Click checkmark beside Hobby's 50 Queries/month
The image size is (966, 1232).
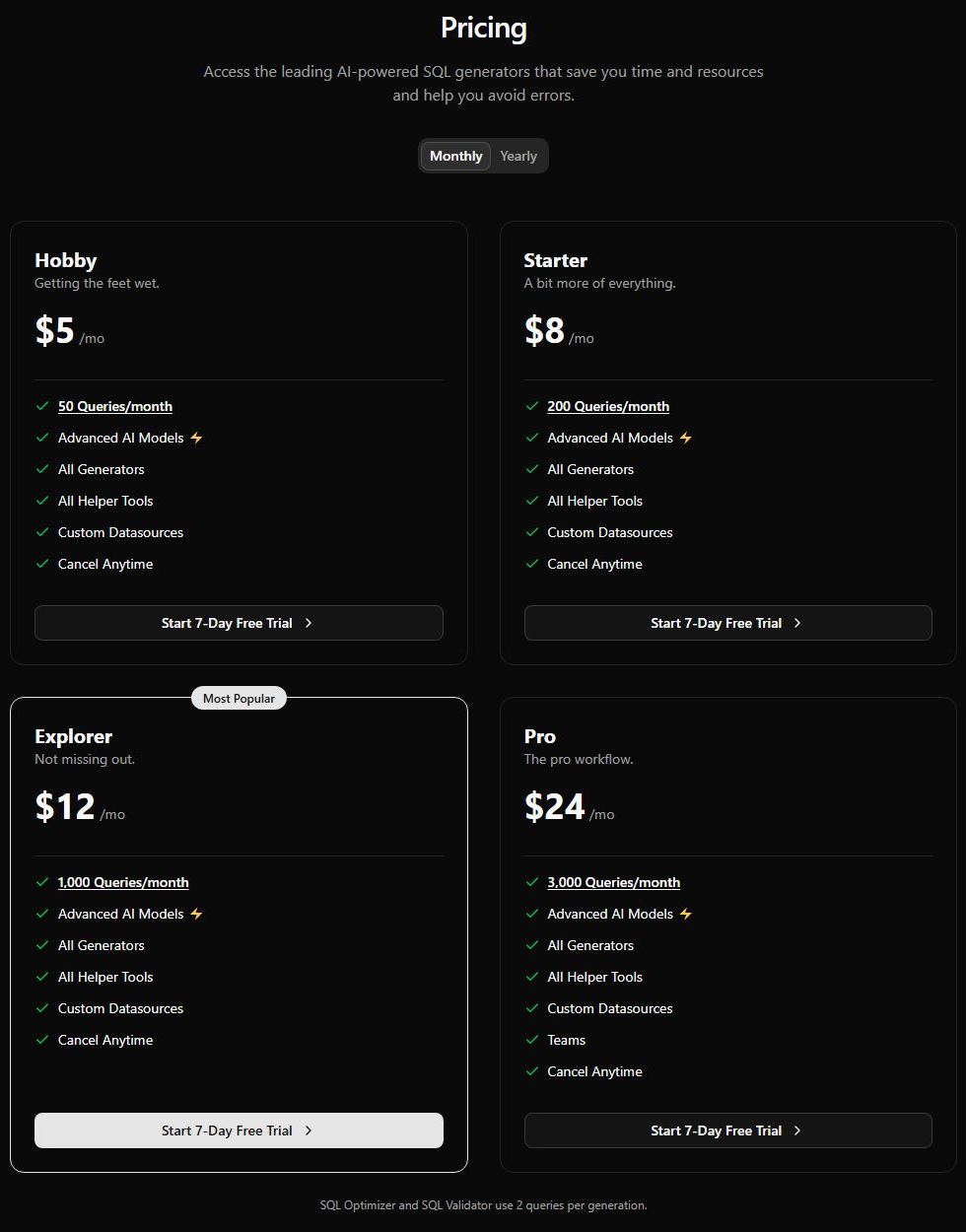pos(42,406)
